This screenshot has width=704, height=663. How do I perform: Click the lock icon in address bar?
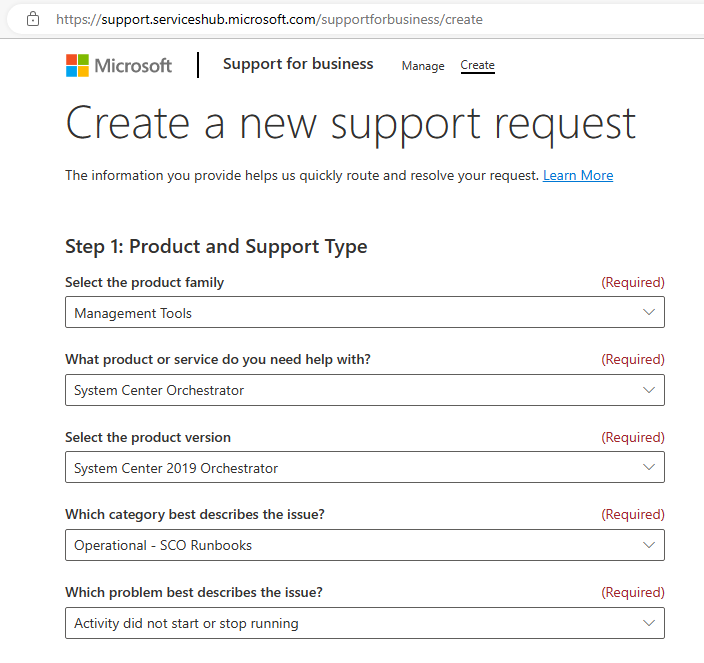pos(33,19)
